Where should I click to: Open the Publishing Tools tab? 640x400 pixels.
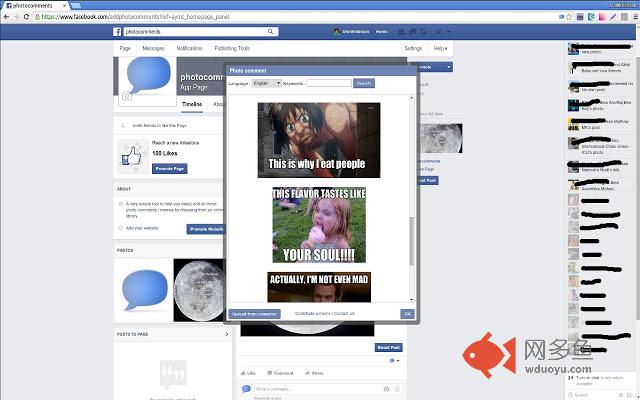[x=232, y=48]
